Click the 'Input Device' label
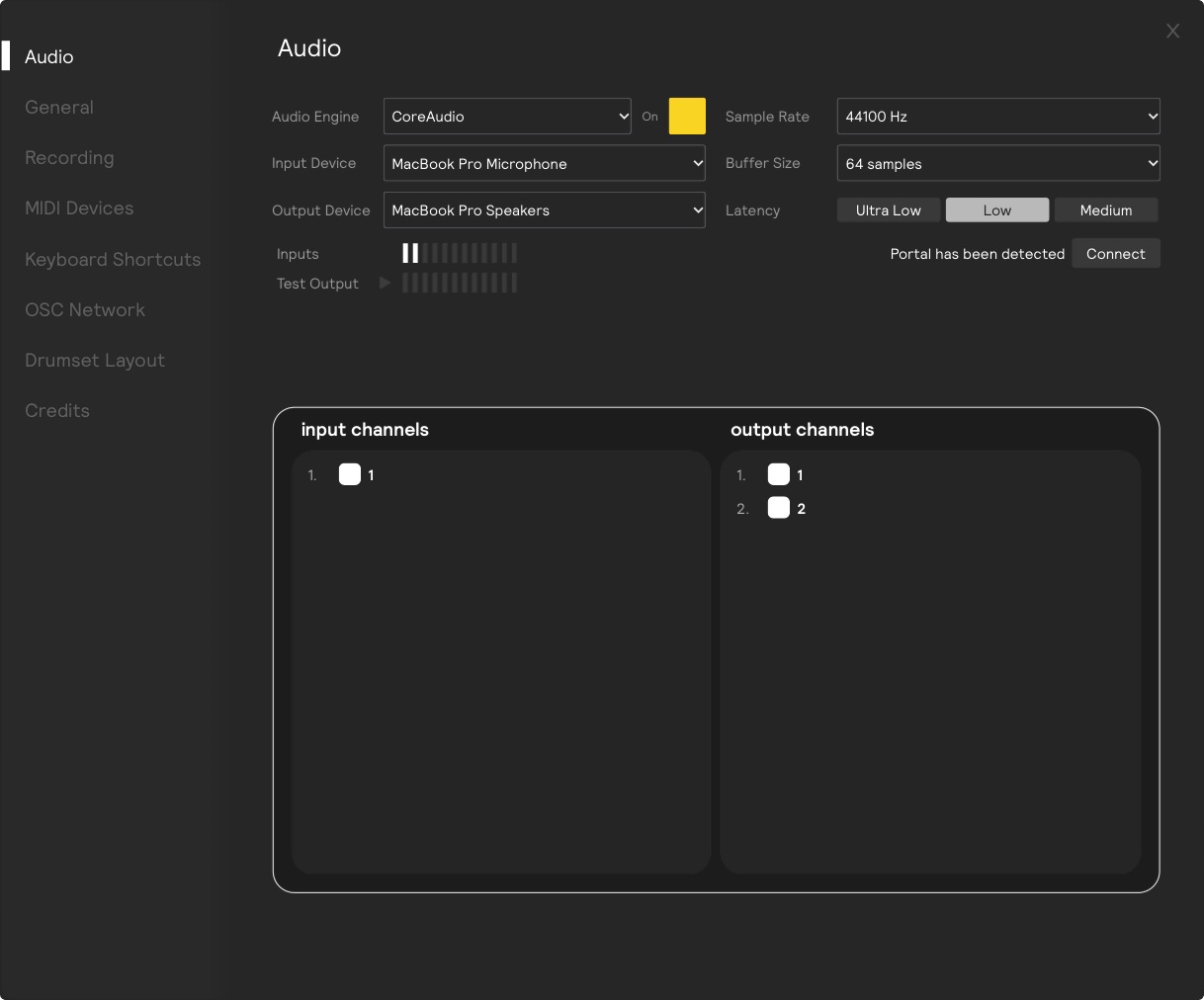The height and width of the screenshot is (1000, 1204). pyautogui.click(x=313, y=163)
